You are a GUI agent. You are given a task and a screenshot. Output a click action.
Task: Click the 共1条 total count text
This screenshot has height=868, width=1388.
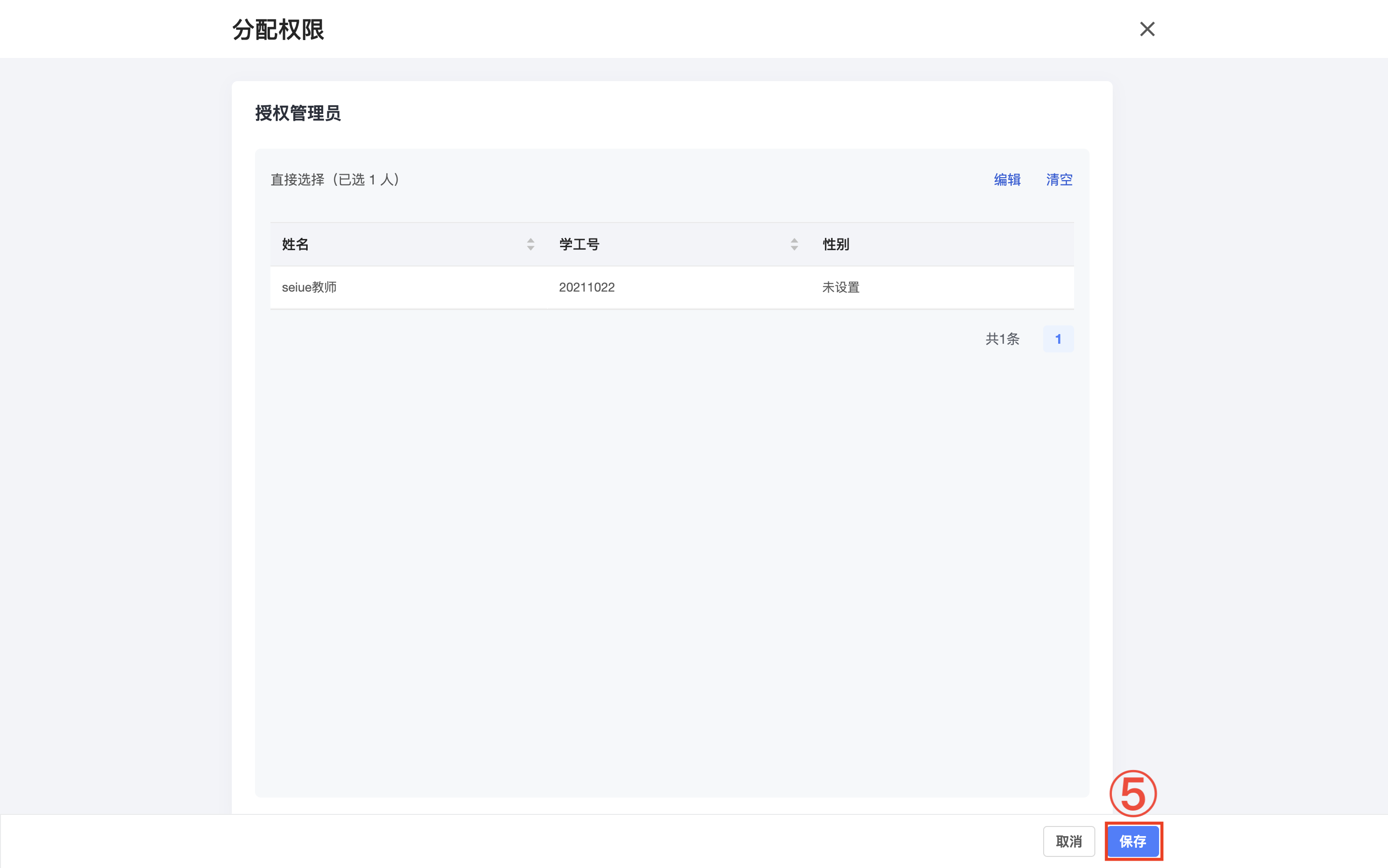coord(1002,339)
